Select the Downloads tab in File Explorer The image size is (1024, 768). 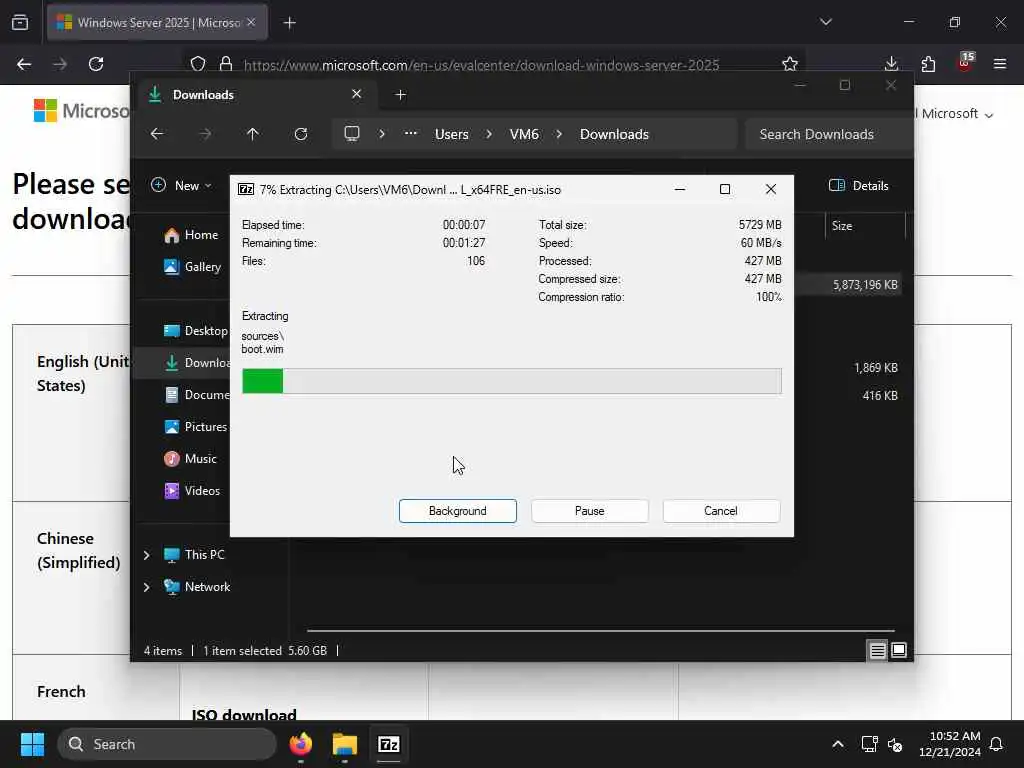click(x=255, y=95)
